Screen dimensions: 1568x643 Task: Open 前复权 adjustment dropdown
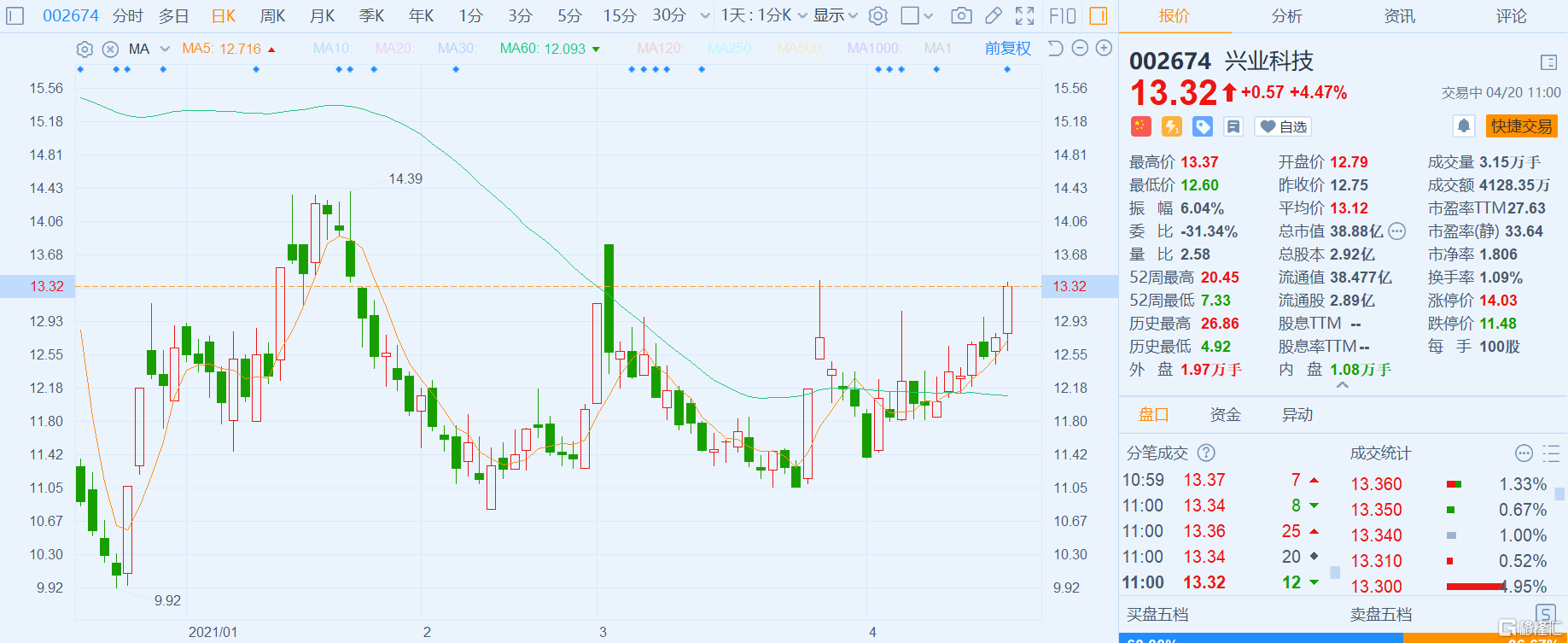coord(1008,49)
